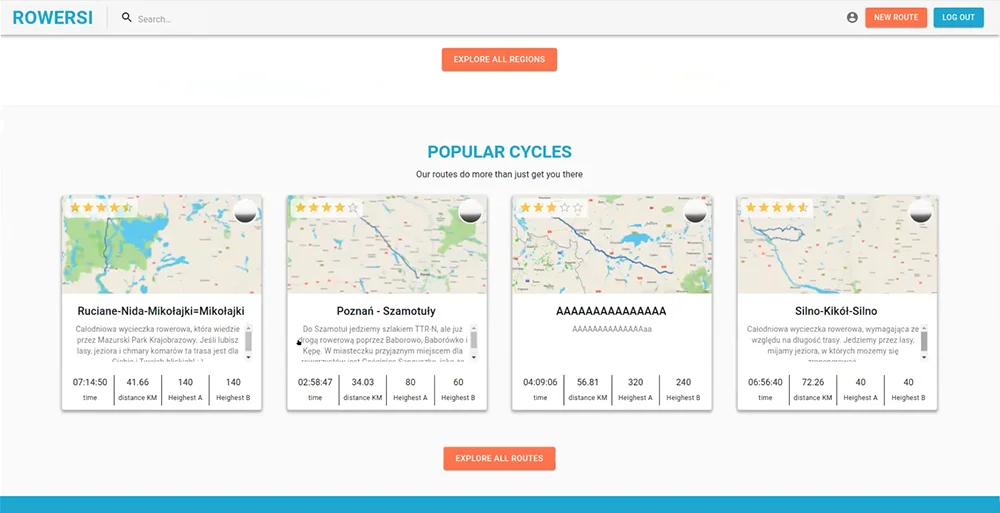Click scrollbar in Silno-Kikół-Silno description
Viewport: 1000px width, 513px height.
(x=924, y=343)
